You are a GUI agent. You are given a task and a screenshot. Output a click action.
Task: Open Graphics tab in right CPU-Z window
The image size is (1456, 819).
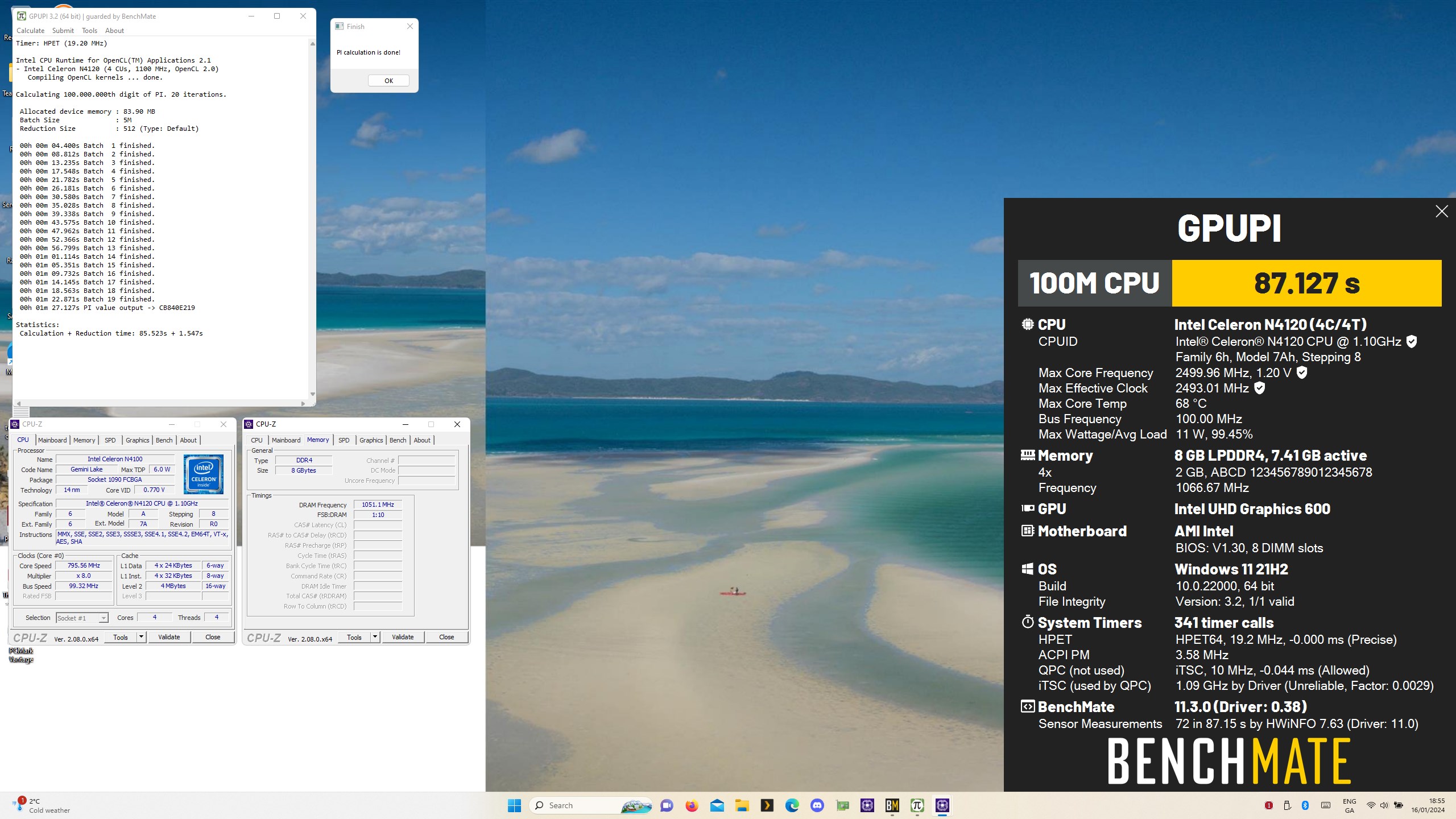371,440
